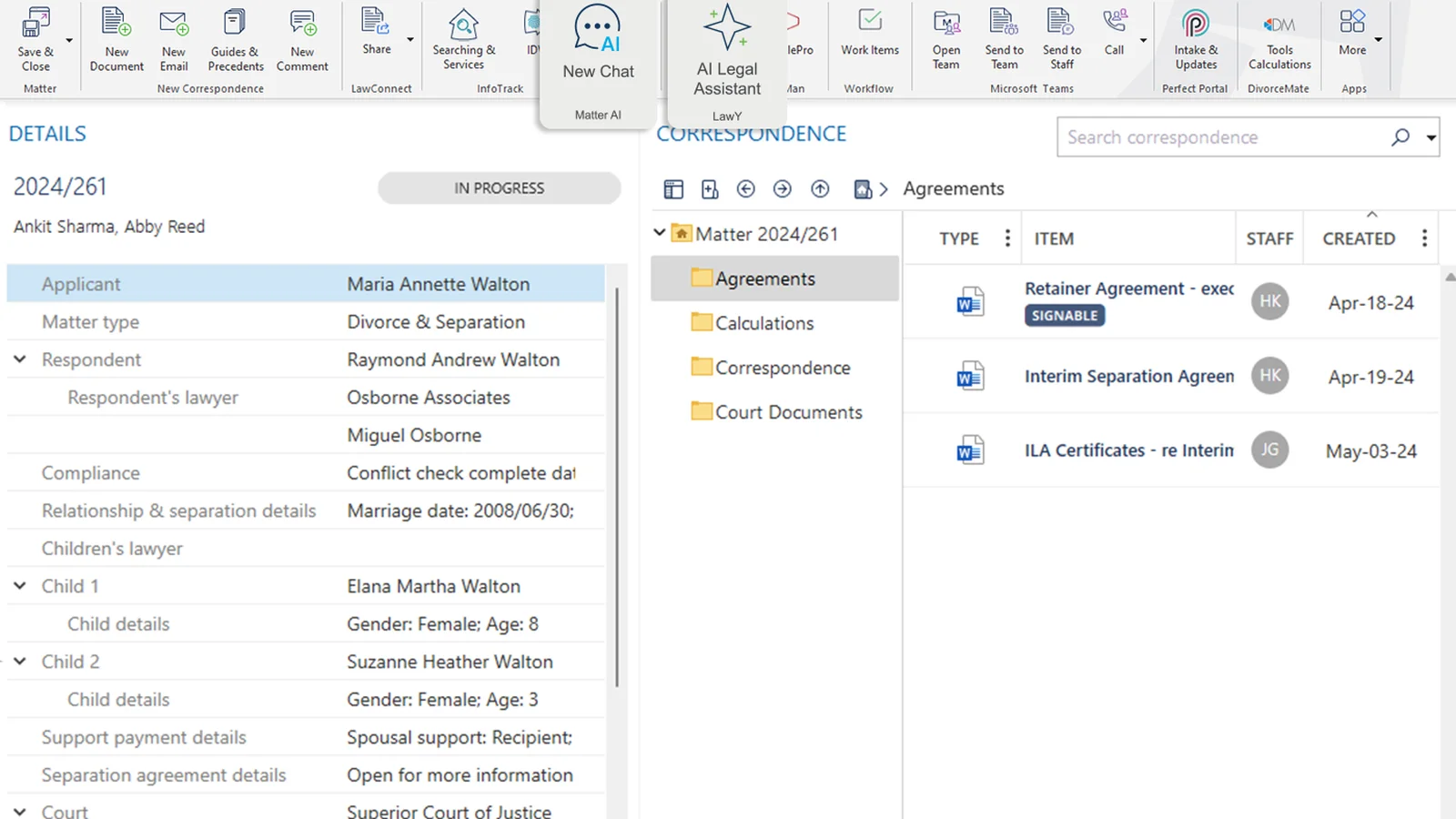This screenshot has width=1456, height=819.
Task: Click the Send to Team icon
Action: coord(1004,22)
